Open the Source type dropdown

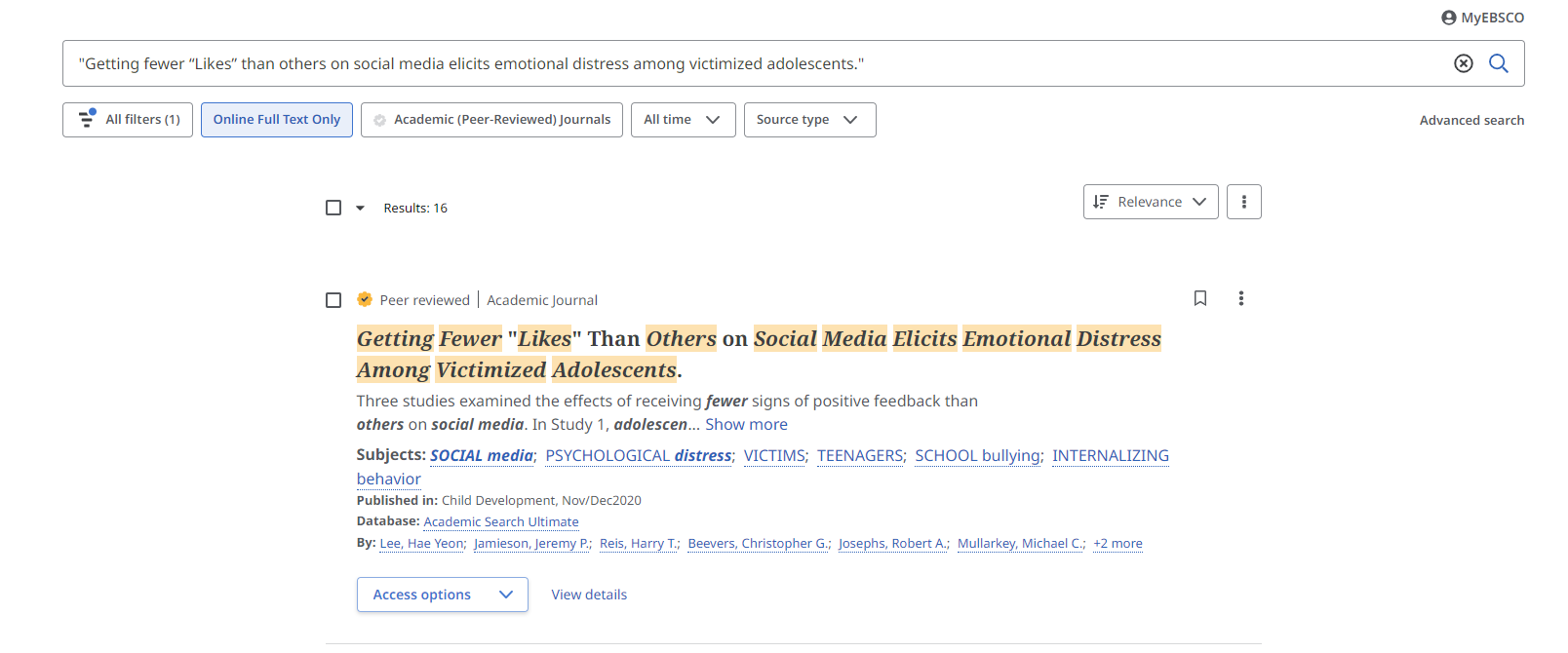click(x=810, y=120)
